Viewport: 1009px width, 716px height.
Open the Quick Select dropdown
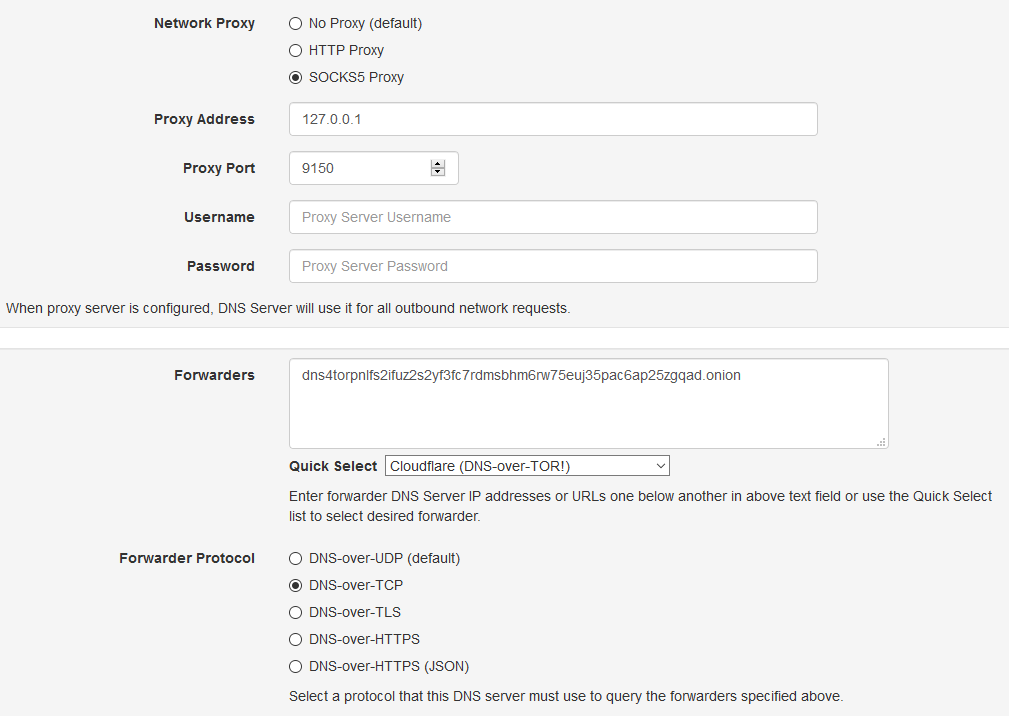tap(527, 466)
